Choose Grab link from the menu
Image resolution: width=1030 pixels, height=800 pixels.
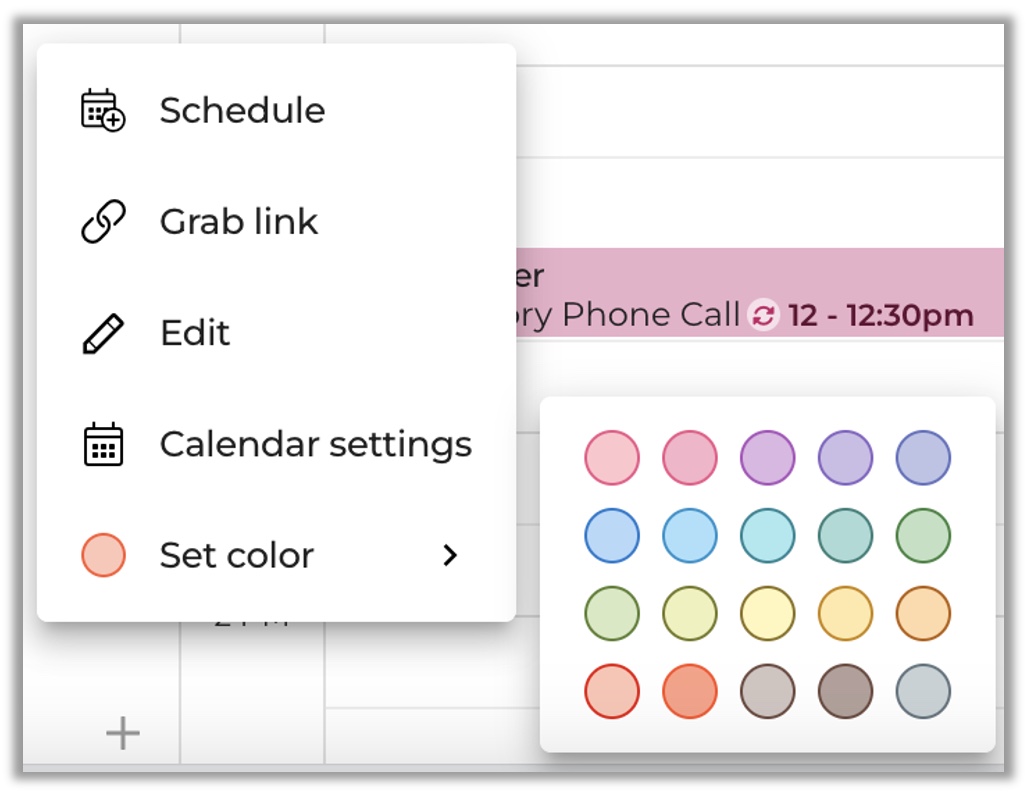238,221
